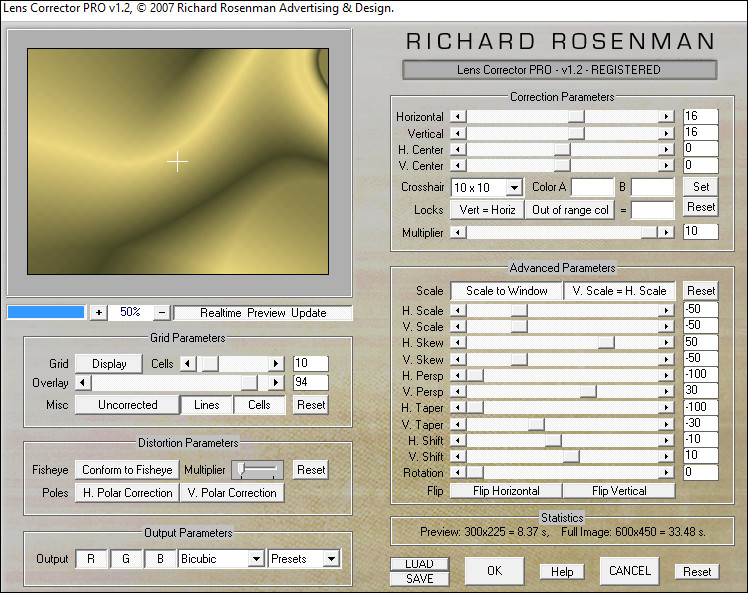Image resolution: width=748 pixels, height=593 pixels.
Task: Click V. Skew slider left arrow
Action: [458, 359]
